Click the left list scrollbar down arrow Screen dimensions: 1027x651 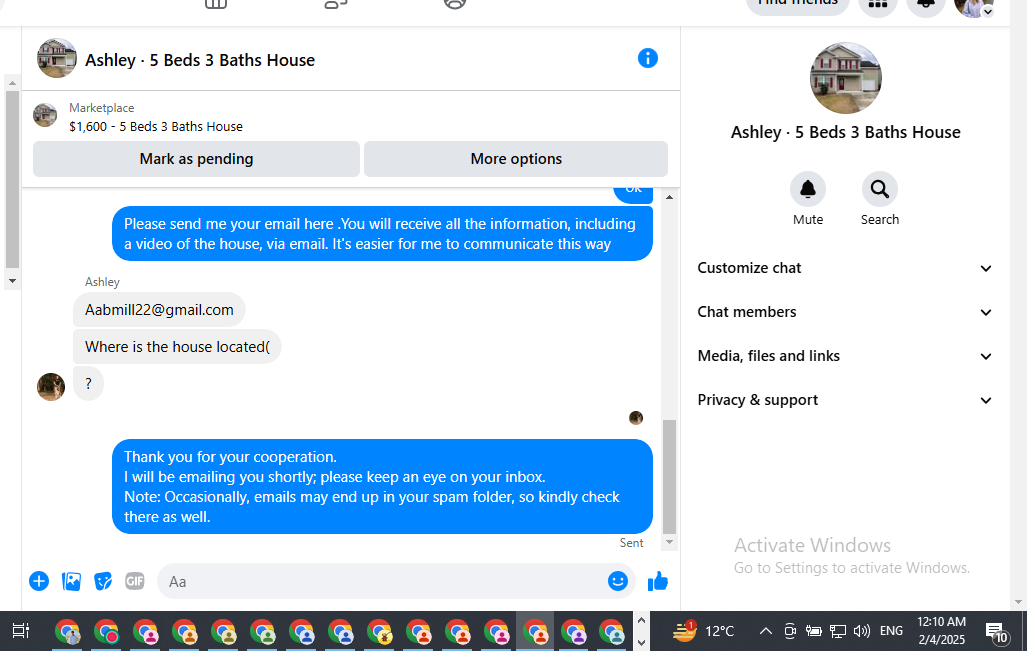point(12,281)
